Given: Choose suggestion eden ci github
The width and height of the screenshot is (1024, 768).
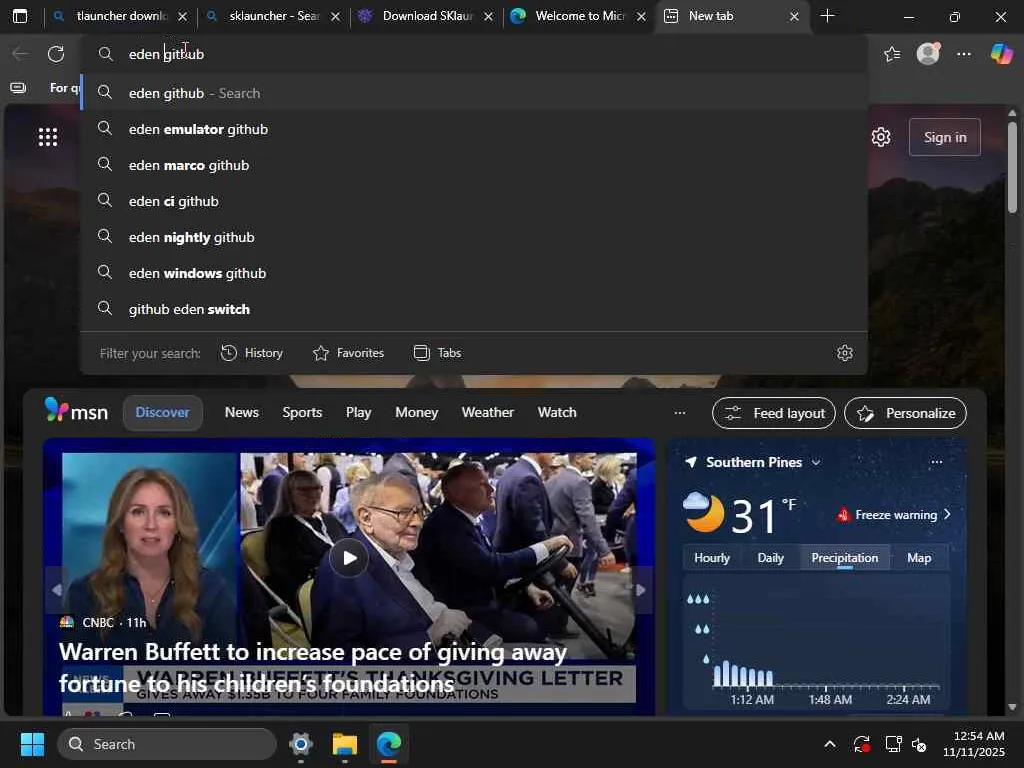Looking at the screenshot, I should 474,201.
